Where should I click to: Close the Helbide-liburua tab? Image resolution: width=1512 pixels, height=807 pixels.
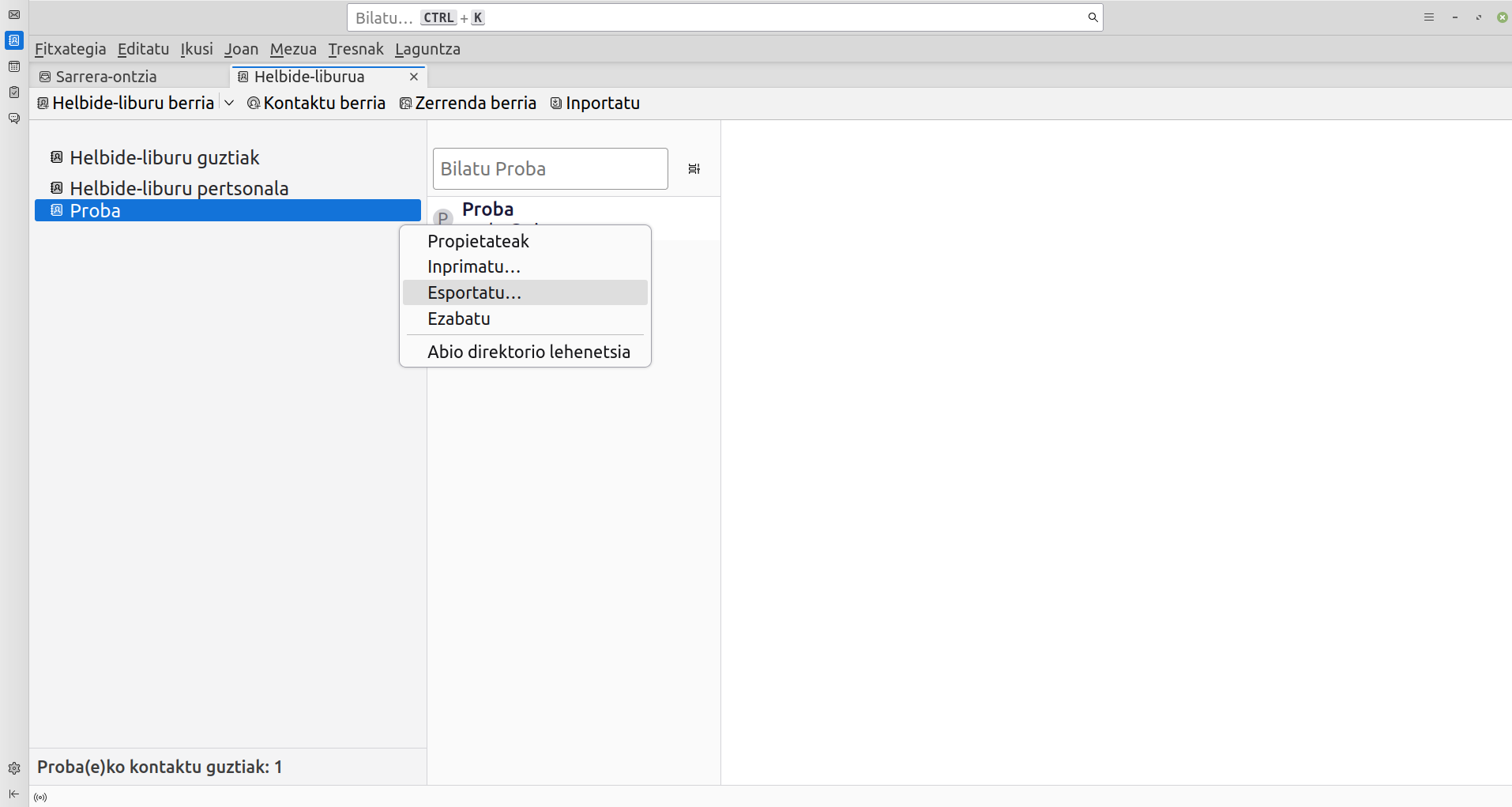pyautogui.click(x=414, y=77)
